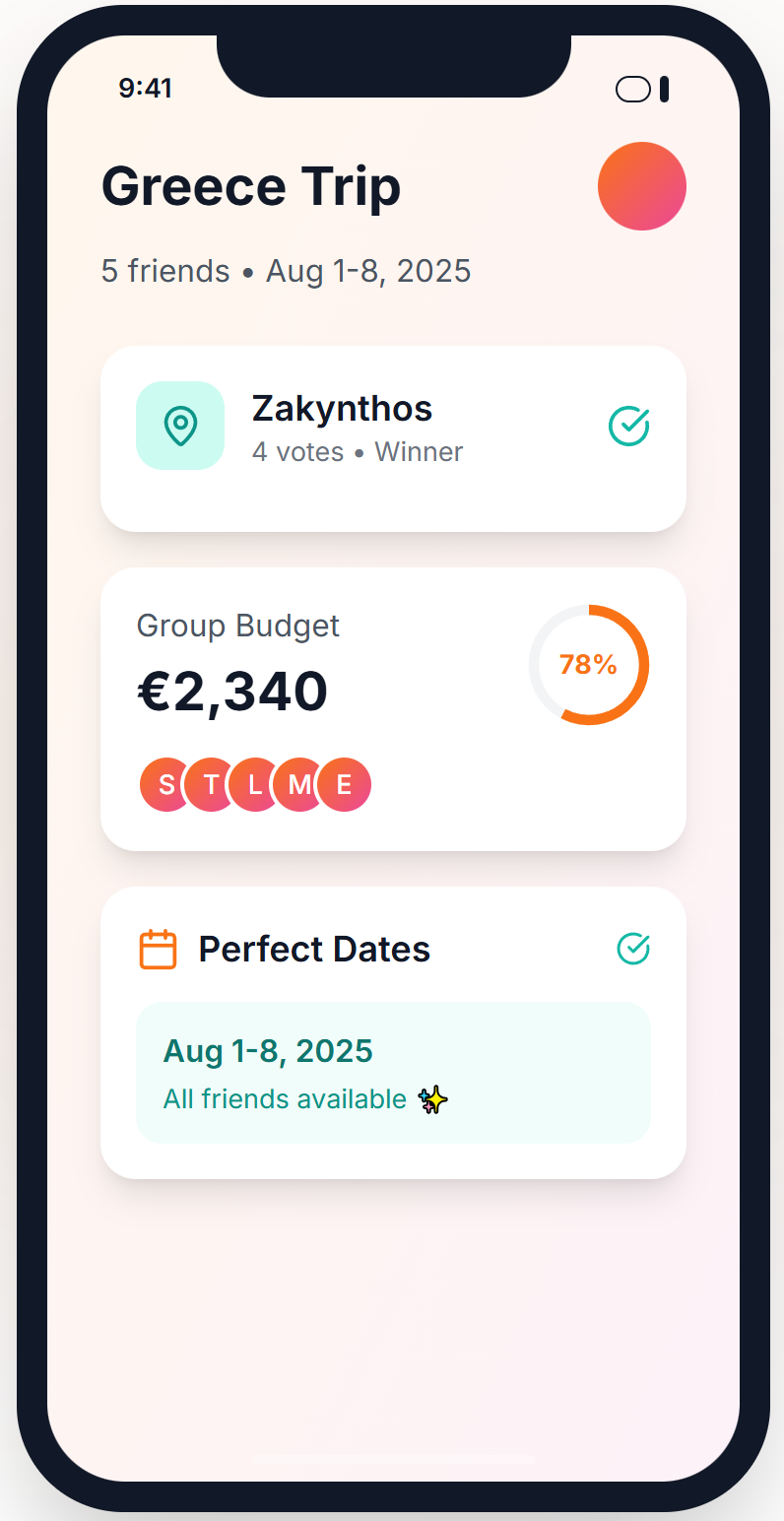The image size is (784, 1521).
Task: Tap the location pin icon beside Zakynthos
Action: [180, 426]
